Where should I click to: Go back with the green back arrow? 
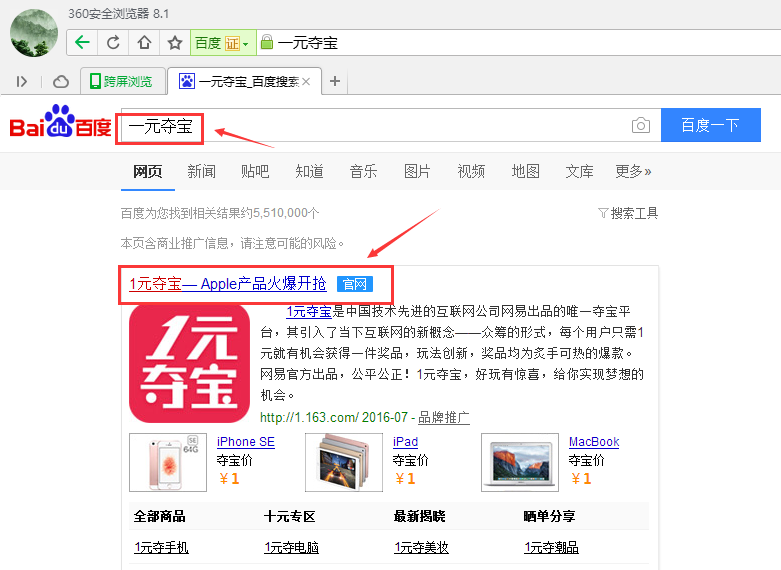82,42
